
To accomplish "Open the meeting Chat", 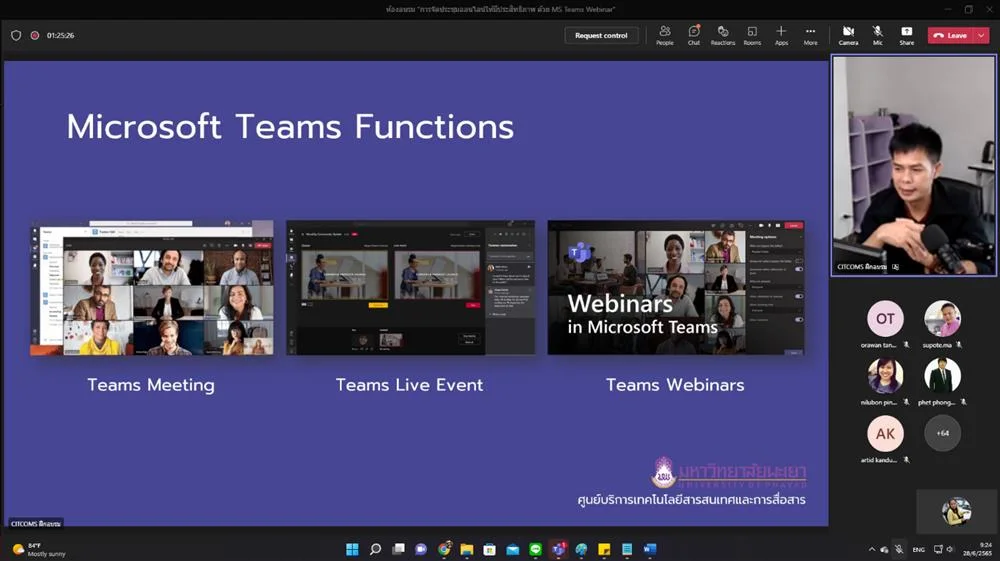I will pos(694,35).
